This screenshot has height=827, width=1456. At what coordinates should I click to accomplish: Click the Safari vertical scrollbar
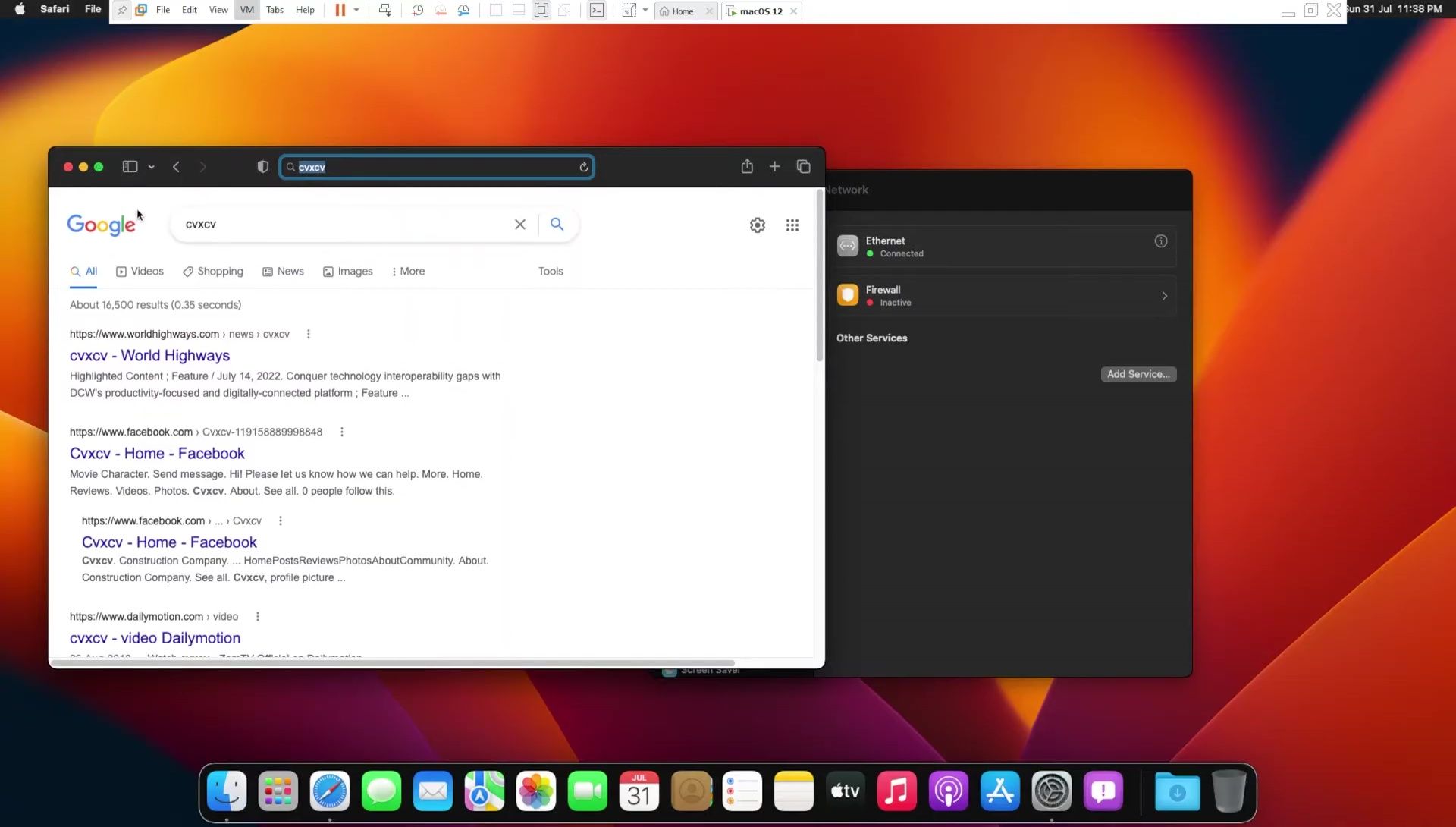click(x=819, y=276)
